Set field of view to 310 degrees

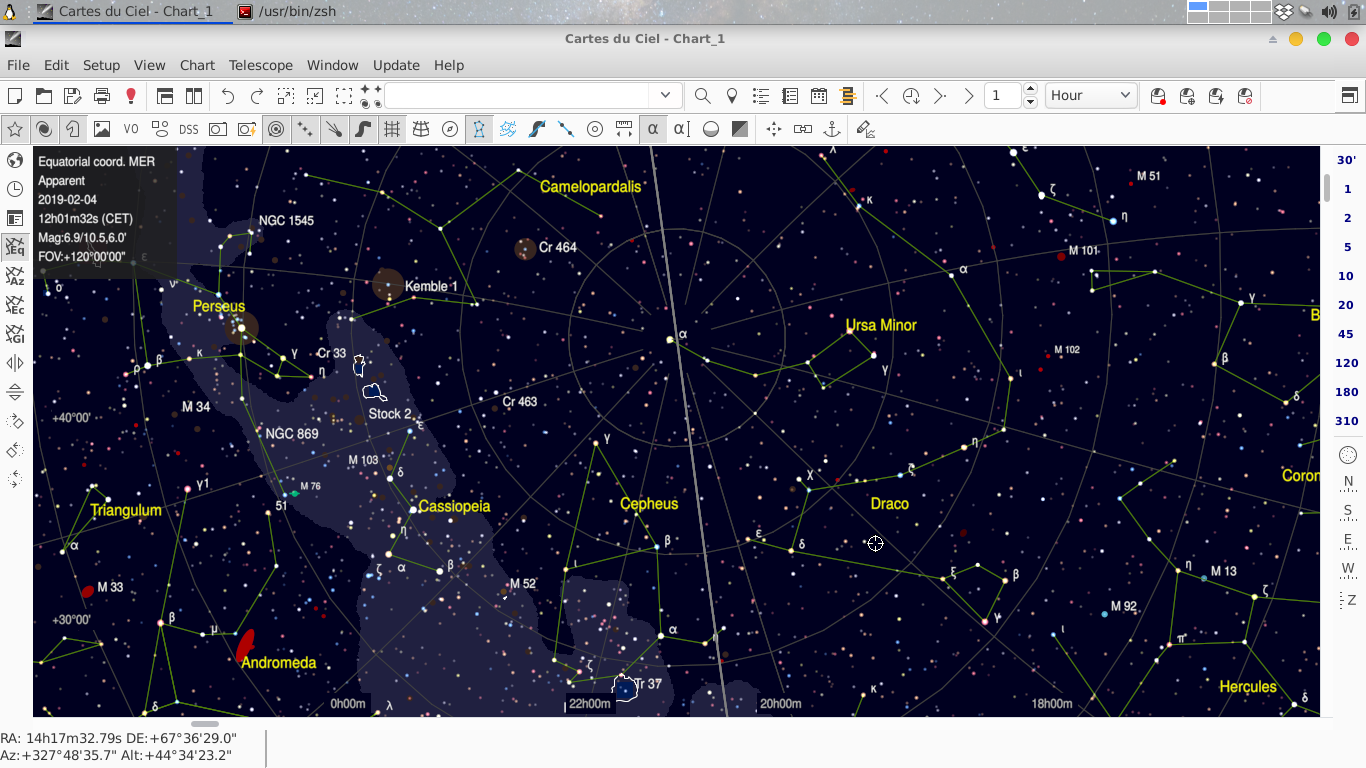point(1347,421)
